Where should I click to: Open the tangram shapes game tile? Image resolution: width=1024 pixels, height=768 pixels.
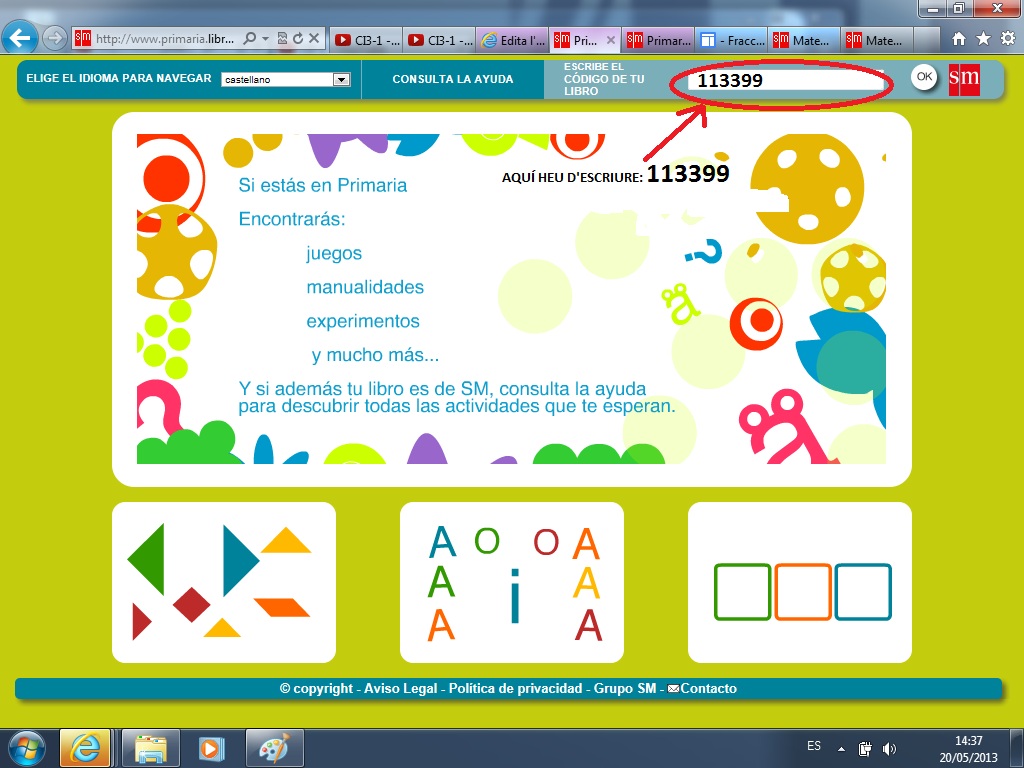tap(223, 582)
